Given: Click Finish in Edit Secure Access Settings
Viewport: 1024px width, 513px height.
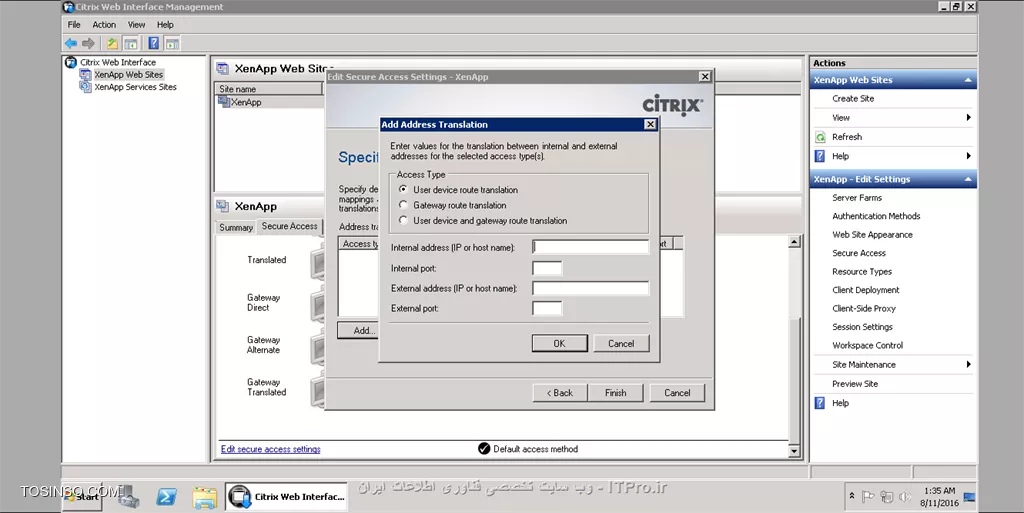Looking at the screenshot, I should [615, 393].
